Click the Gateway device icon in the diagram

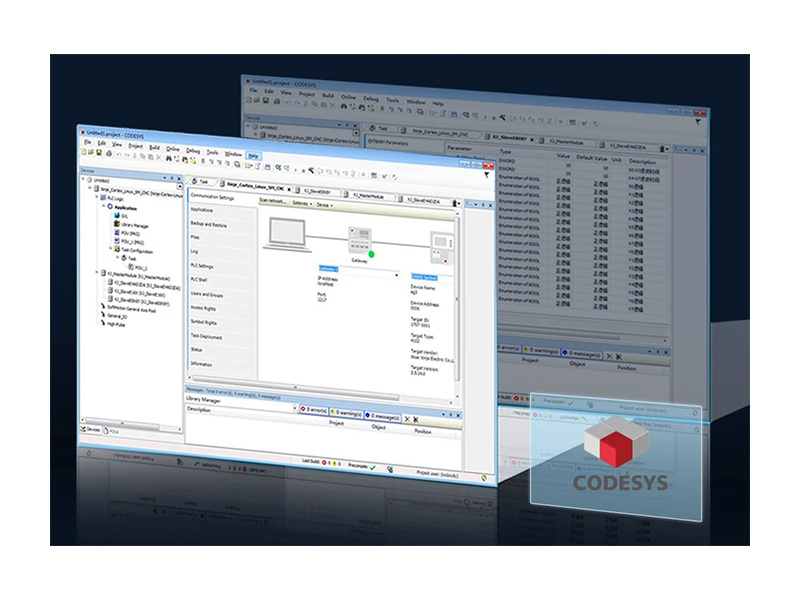(360, 240)
